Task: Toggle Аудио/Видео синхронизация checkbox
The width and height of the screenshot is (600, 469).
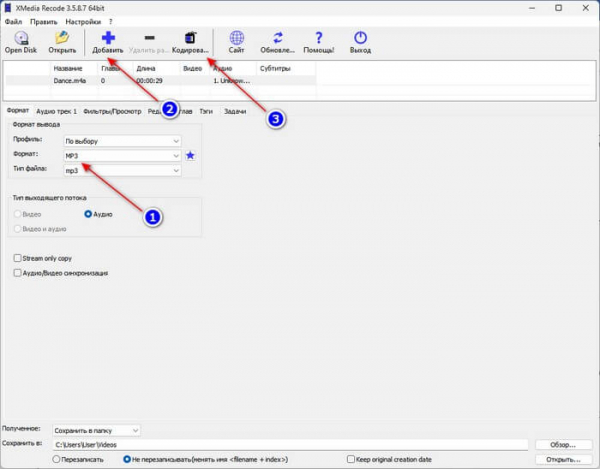Action: tap(17, 273)
